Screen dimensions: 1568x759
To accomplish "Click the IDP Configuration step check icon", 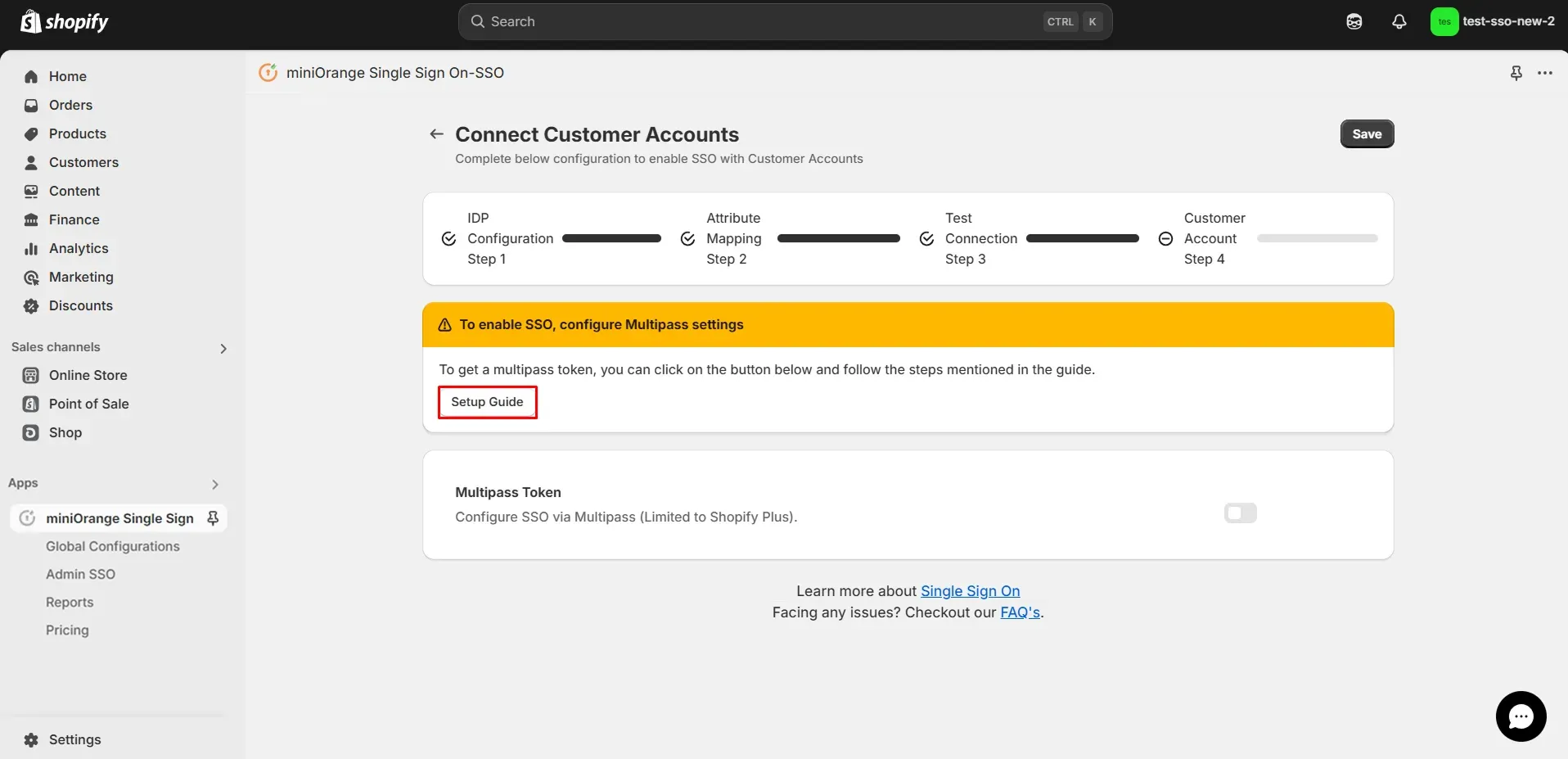I will point(448,238).
